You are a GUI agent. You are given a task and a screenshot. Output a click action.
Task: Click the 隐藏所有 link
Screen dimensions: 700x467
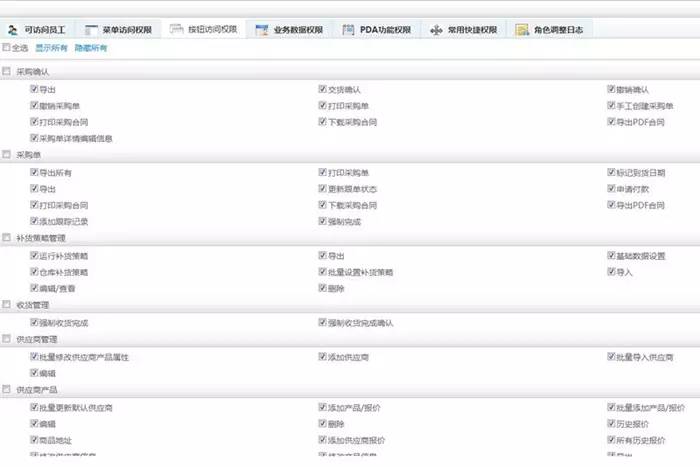pyautogui.click(x=91, y=48)
